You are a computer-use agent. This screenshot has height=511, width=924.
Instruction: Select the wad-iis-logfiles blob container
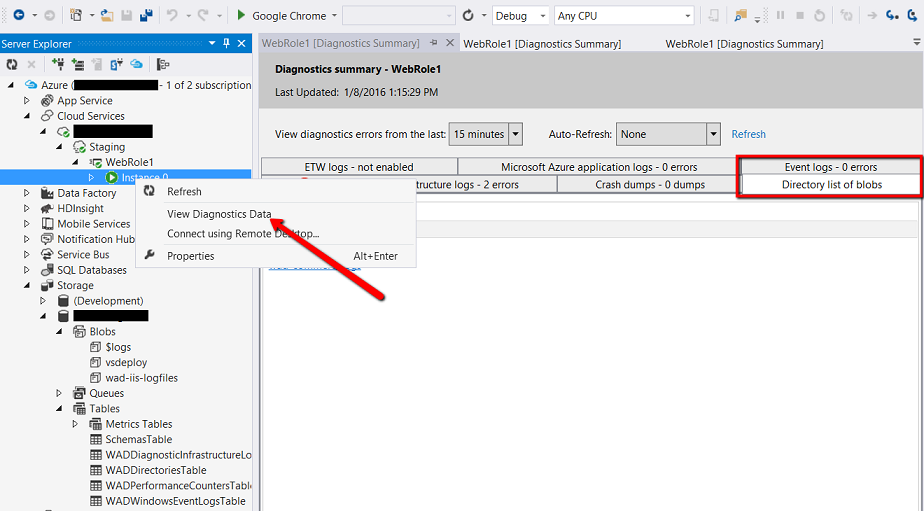(141, 378)
